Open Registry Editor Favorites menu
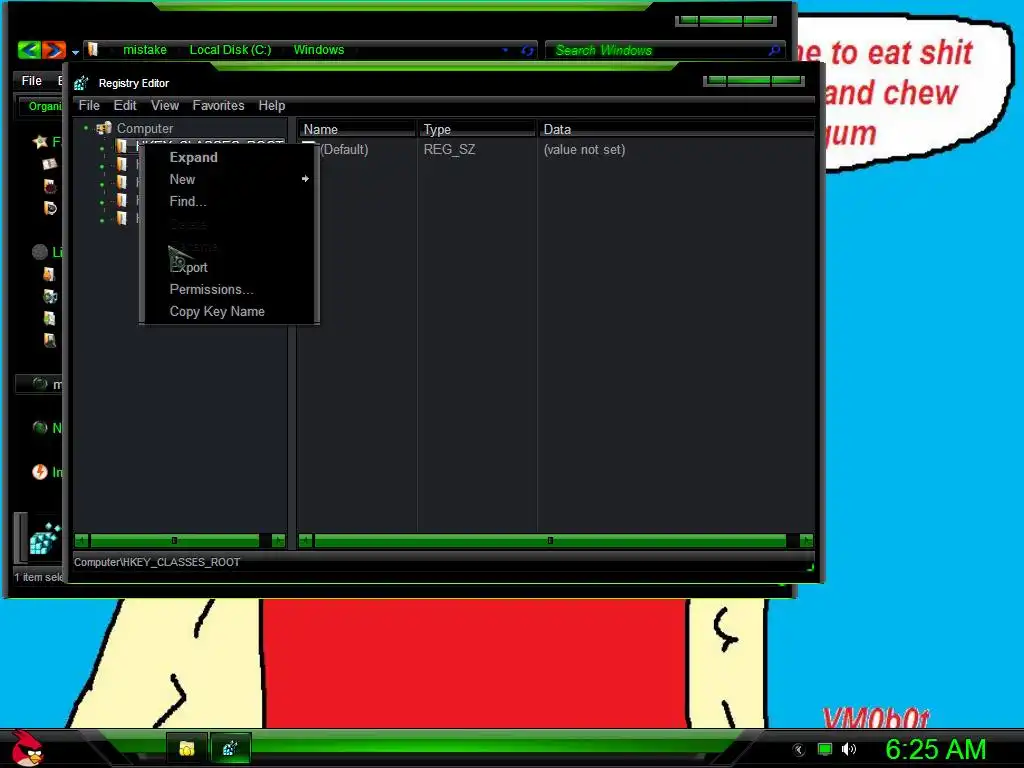 pos(218,106)
